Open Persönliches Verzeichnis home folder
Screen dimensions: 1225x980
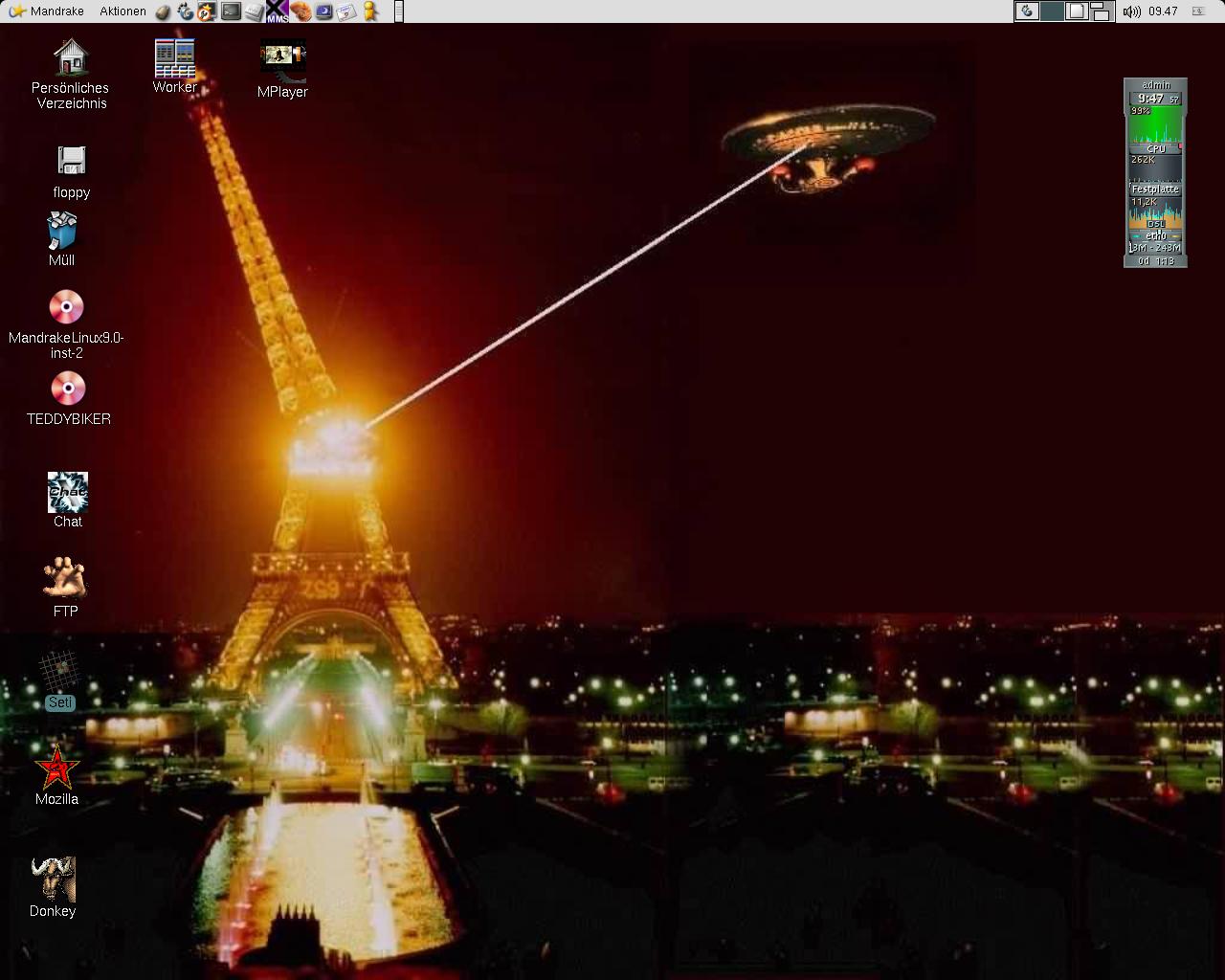coord(71,74)
